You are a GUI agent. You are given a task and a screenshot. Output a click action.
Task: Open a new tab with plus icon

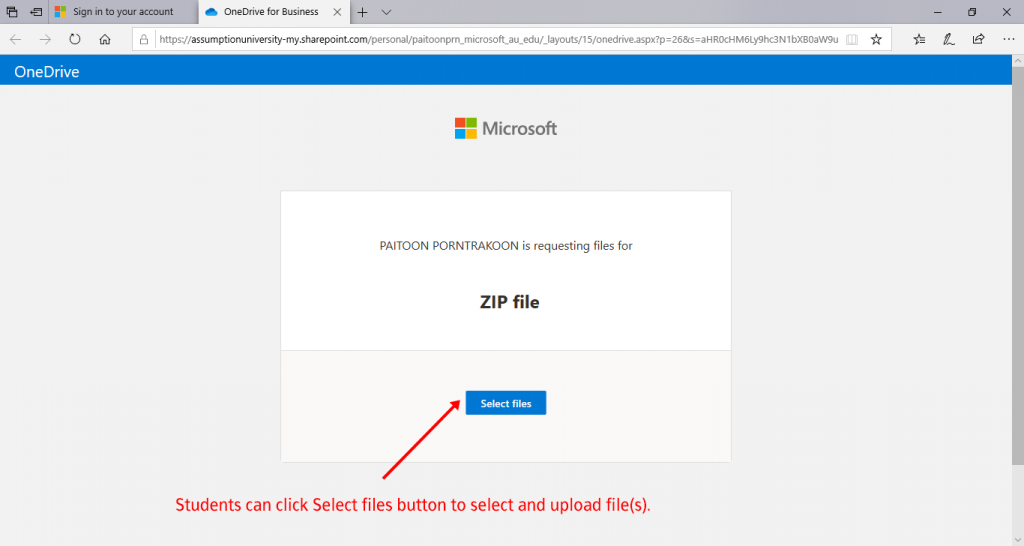click(362, 12)
